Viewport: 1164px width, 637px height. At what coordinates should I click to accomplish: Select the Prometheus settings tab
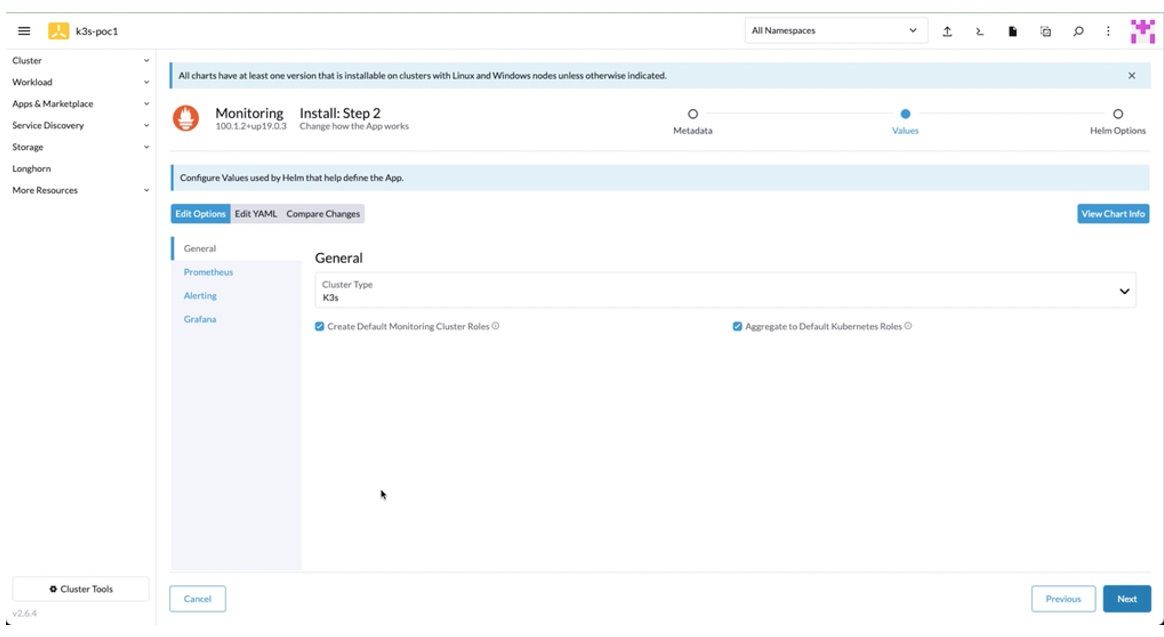point(208,272)
